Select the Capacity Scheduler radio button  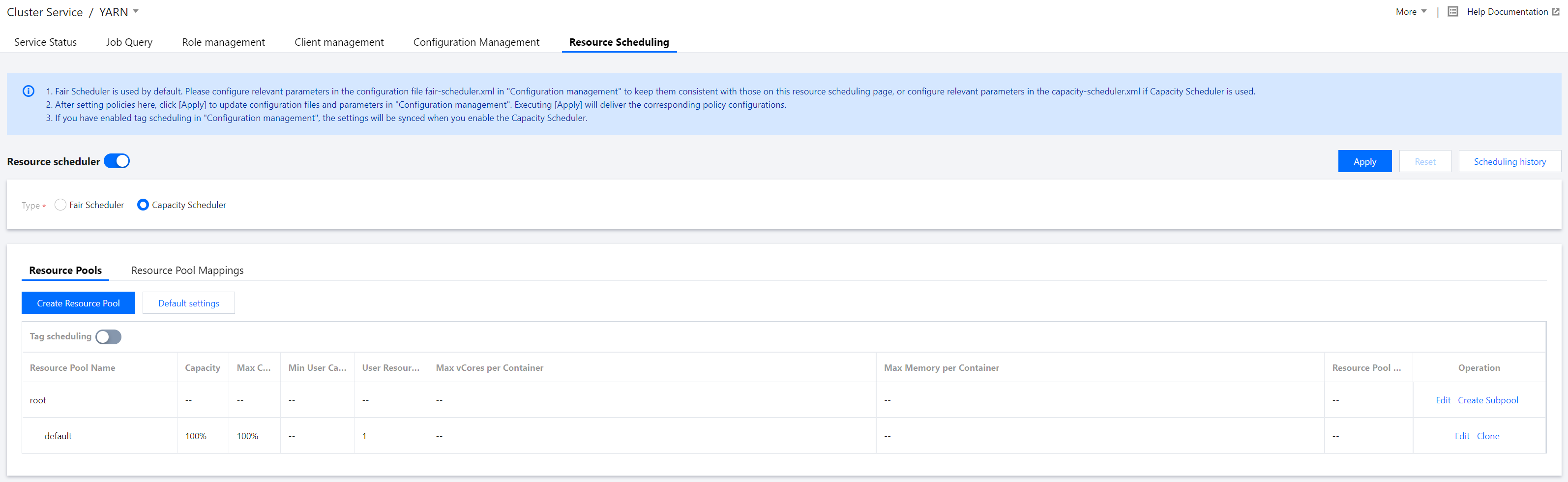(143, 205)
